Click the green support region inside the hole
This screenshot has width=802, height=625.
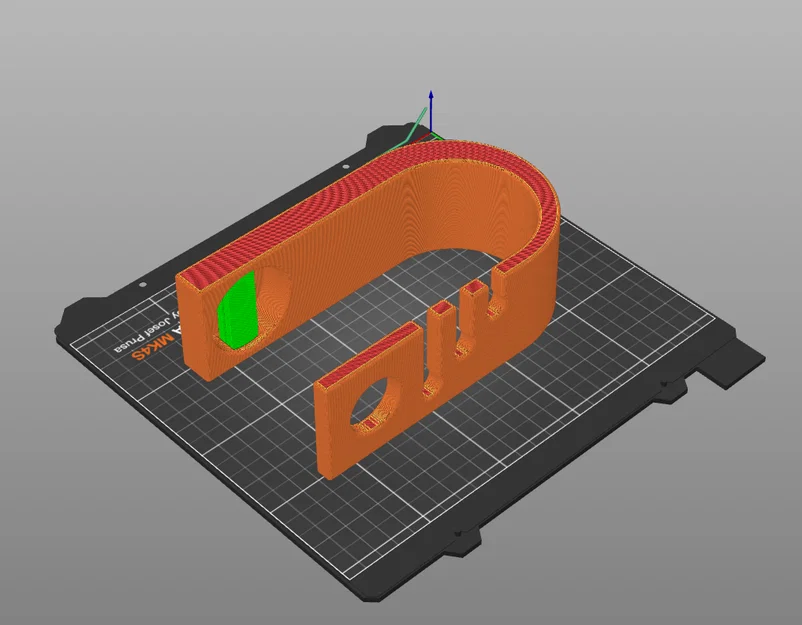pos(237,311)
